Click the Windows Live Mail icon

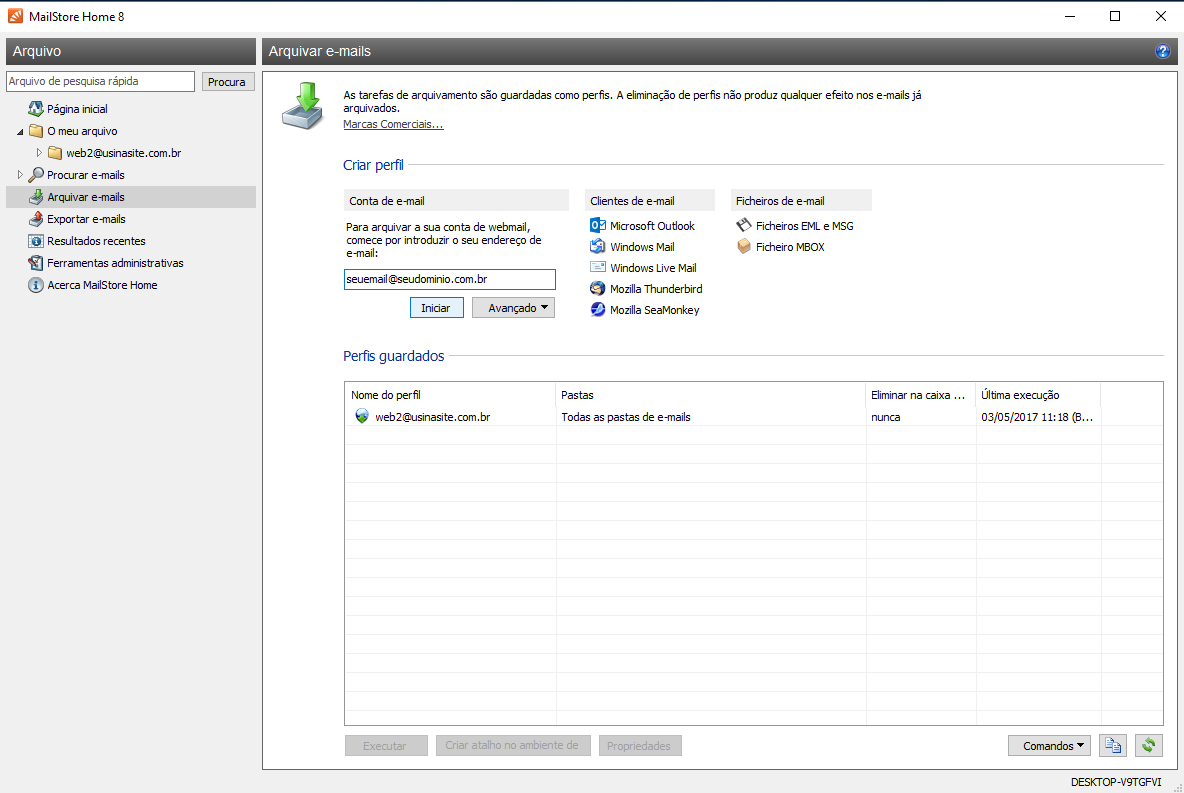598,268
